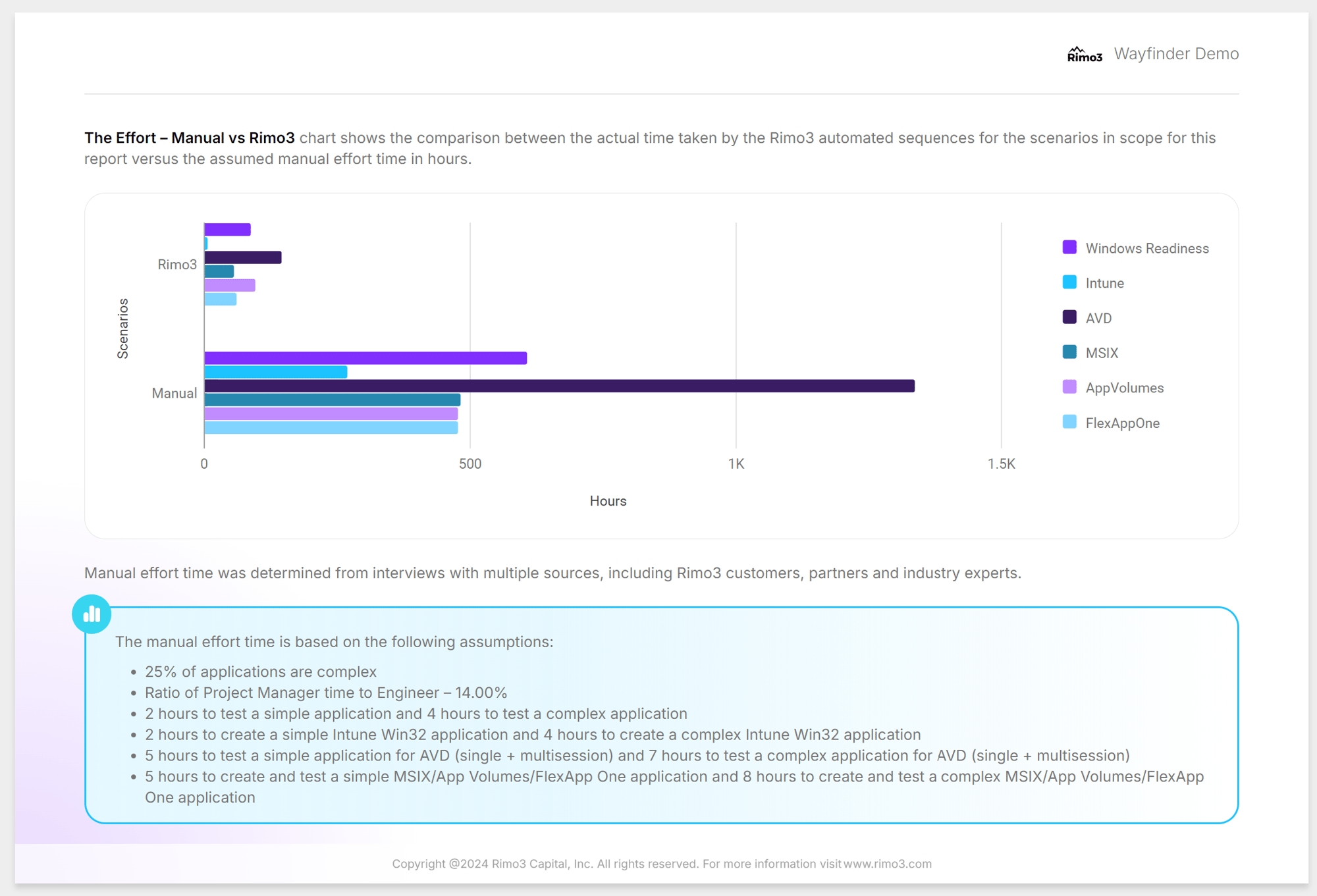Click the Intune Win32 creation hours bullet
Viewport: 1317px width, 896px height.
pos(533,735)
